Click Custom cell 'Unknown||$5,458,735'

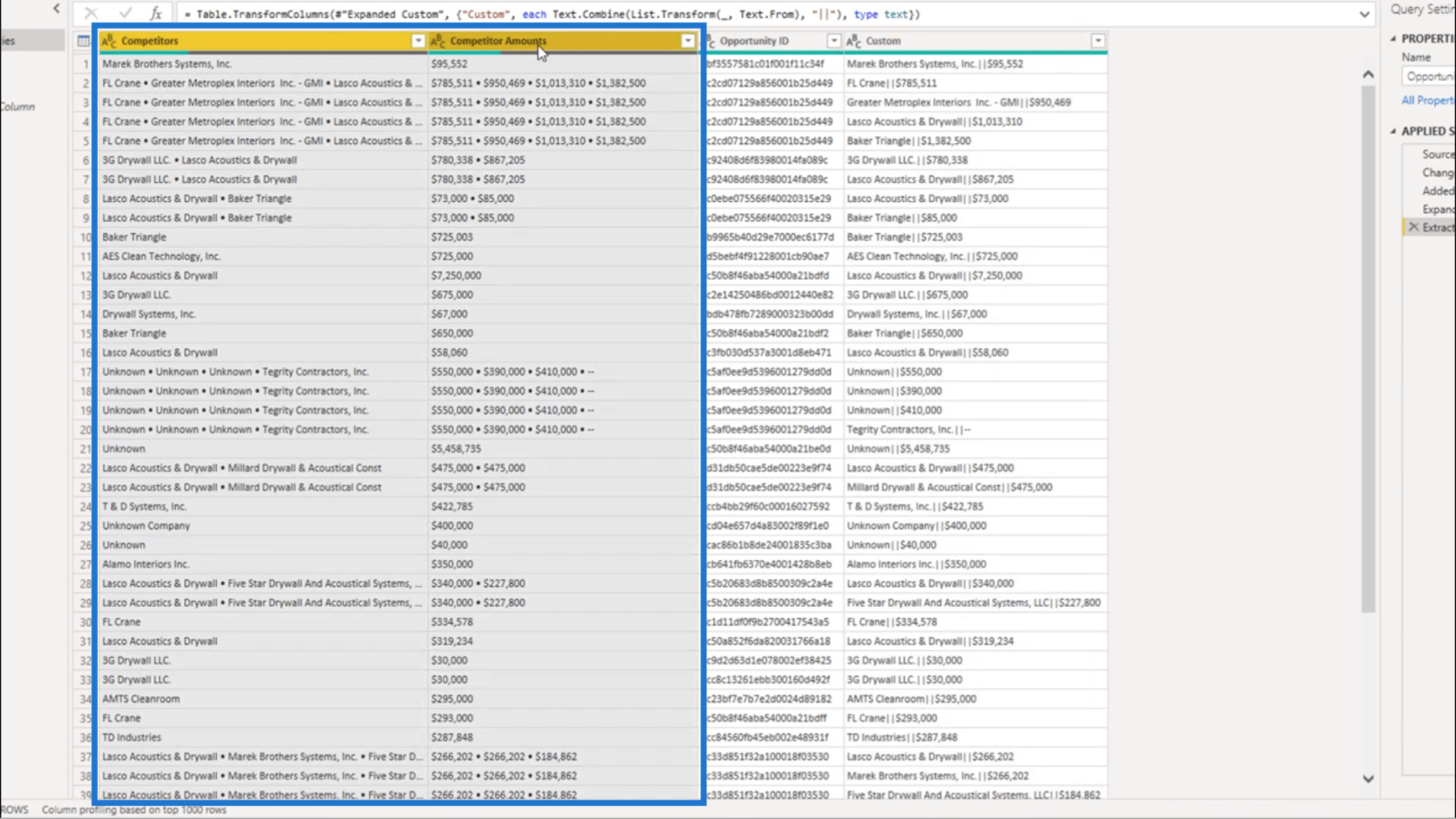[975, 449]
